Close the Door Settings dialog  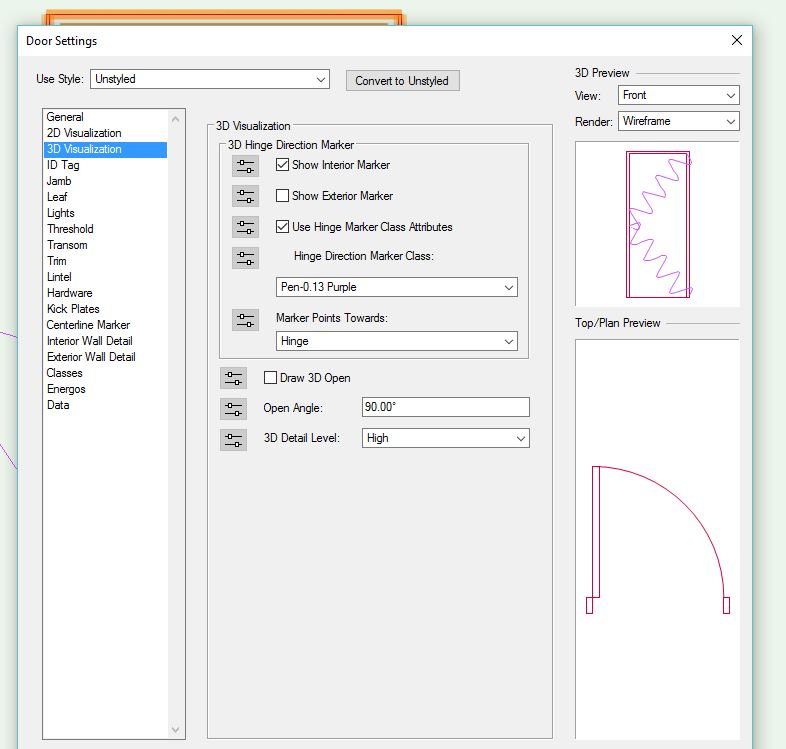point(736,40)
